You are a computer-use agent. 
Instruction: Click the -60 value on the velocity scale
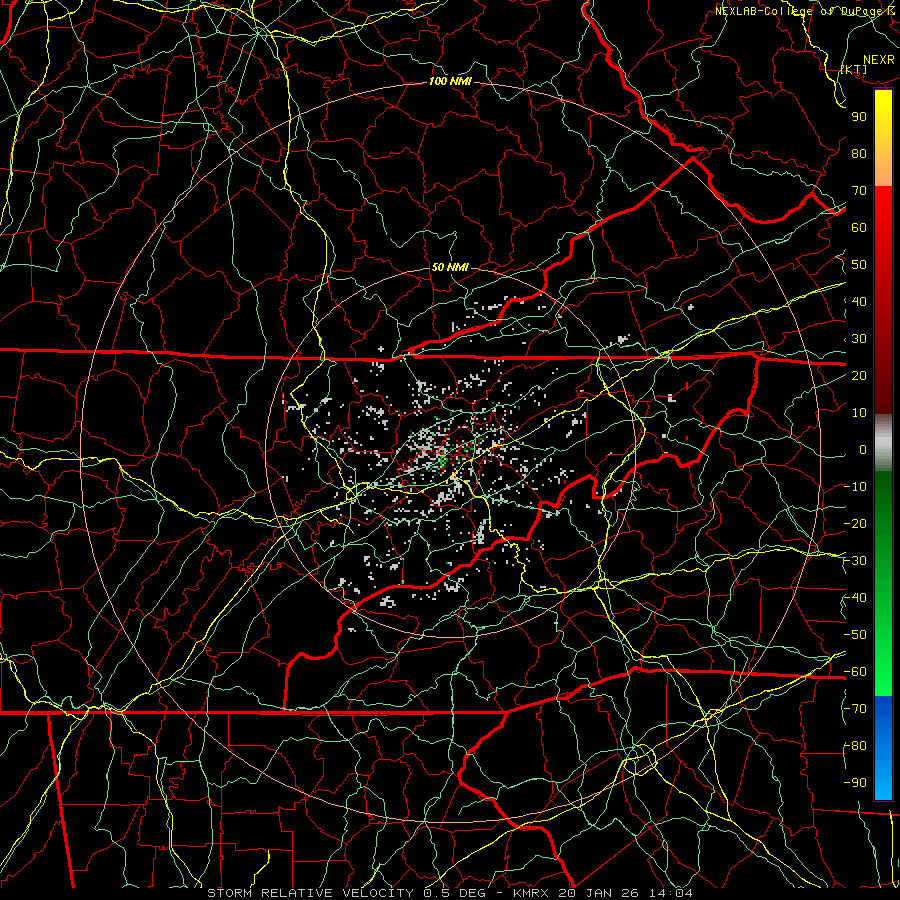point(855,672)
